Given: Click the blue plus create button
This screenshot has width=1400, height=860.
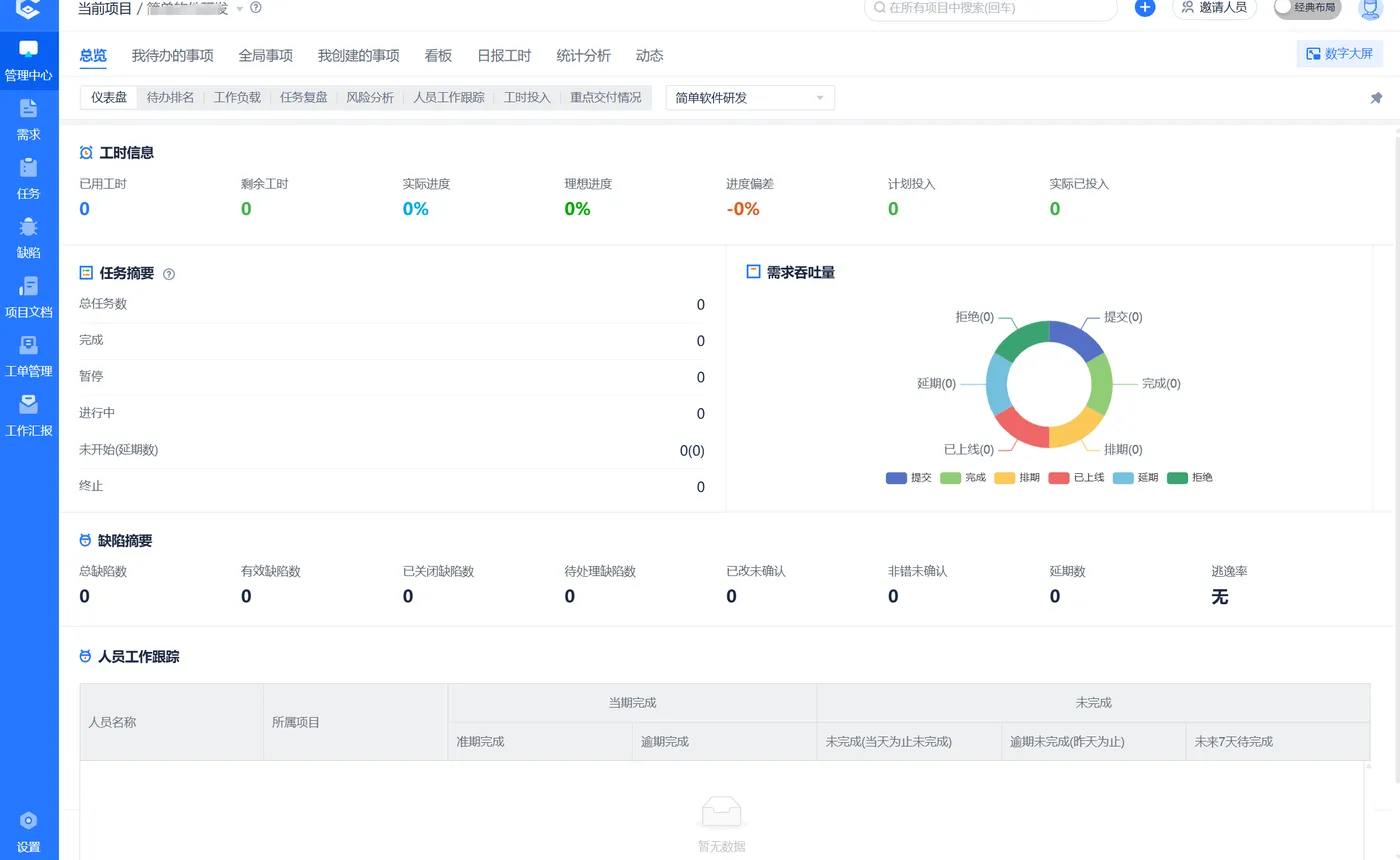Looking at the screenshot, I should (x=1145, y=8).
